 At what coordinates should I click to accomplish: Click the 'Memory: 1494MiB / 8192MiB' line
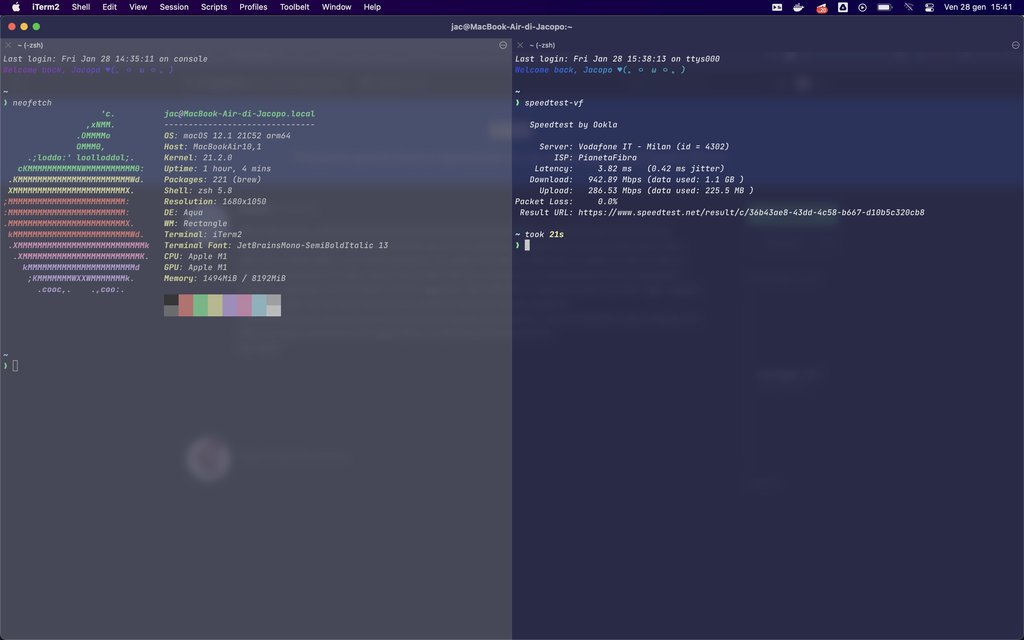pos(225,278)
